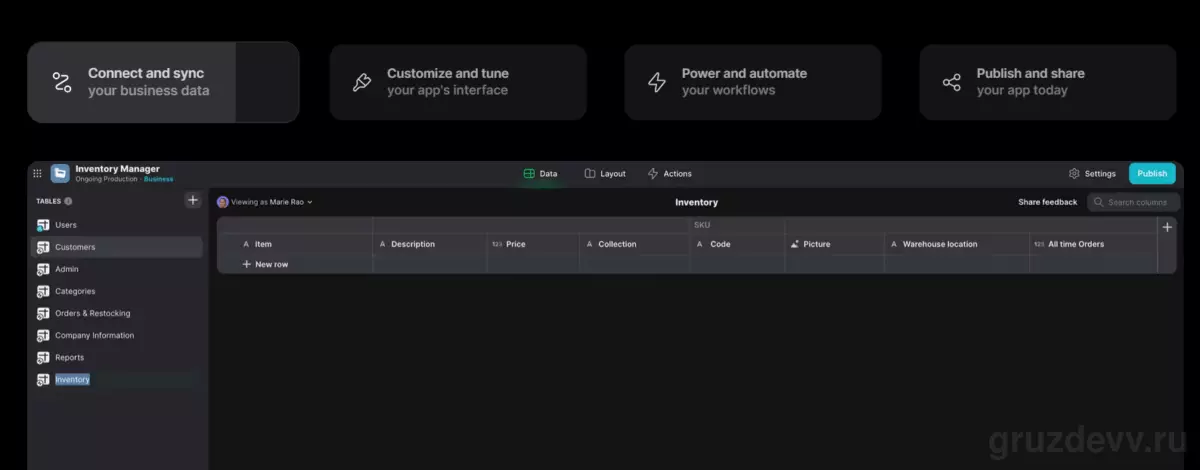The width and height of the screenshot is (1200, 470).
Task: Click in the Search columns field
Action: (1133, 202)
